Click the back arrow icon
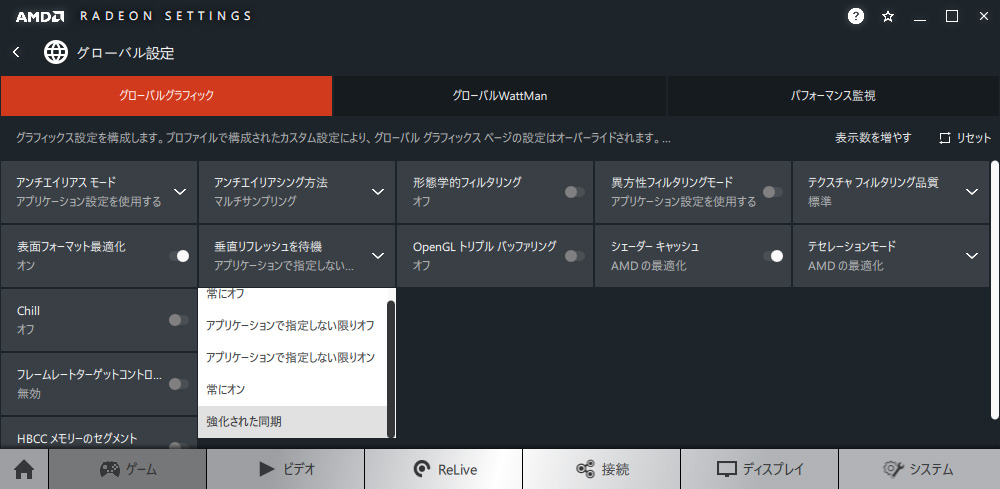The width and height of the screenshot is (1000, 489). pyautogui.click(x=17, y=52)
